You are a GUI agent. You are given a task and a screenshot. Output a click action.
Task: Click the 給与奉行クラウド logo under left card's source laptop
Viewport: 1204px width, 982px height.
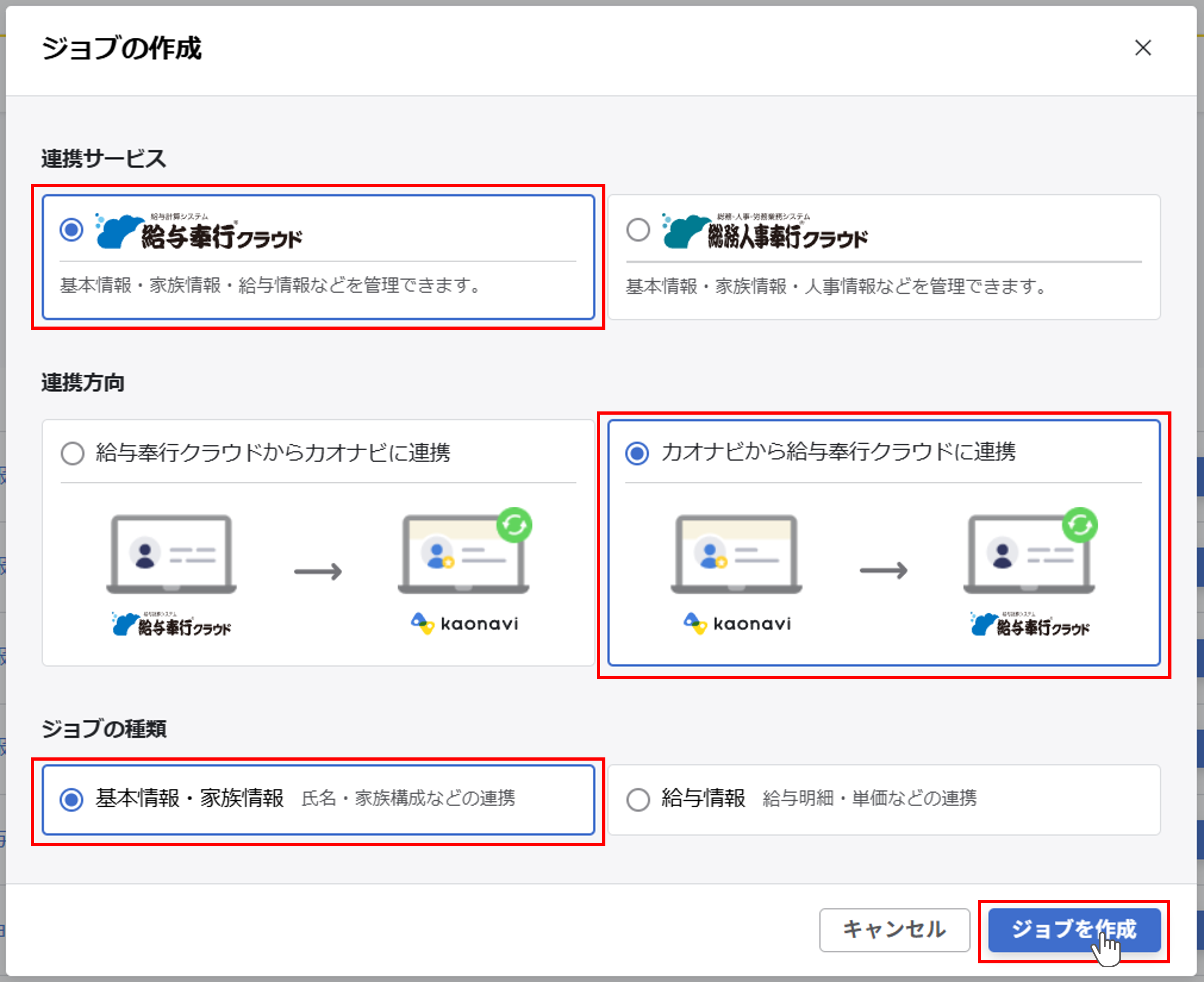[171, 624]
